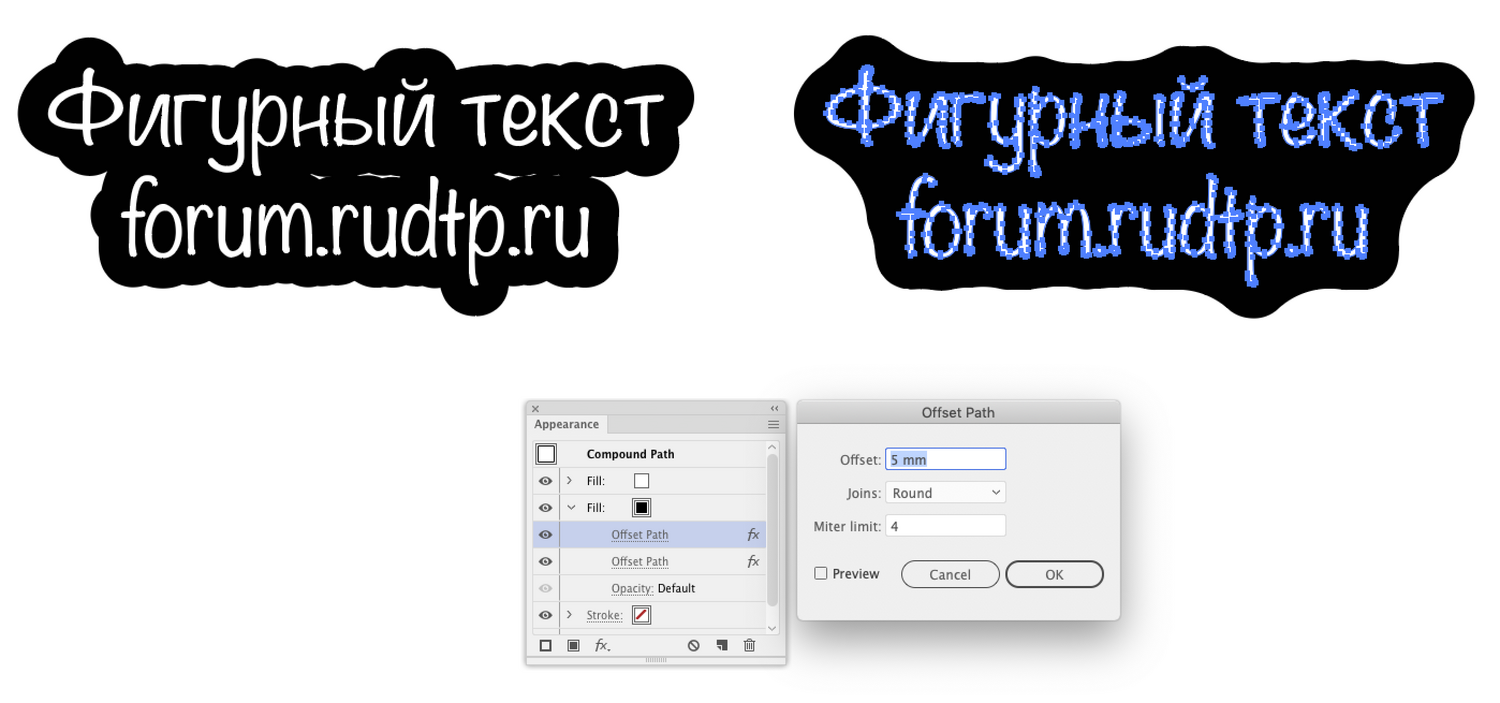Click the Clear Appearance icon
The image size is (1500, 703).
click(x=693, y=646)
